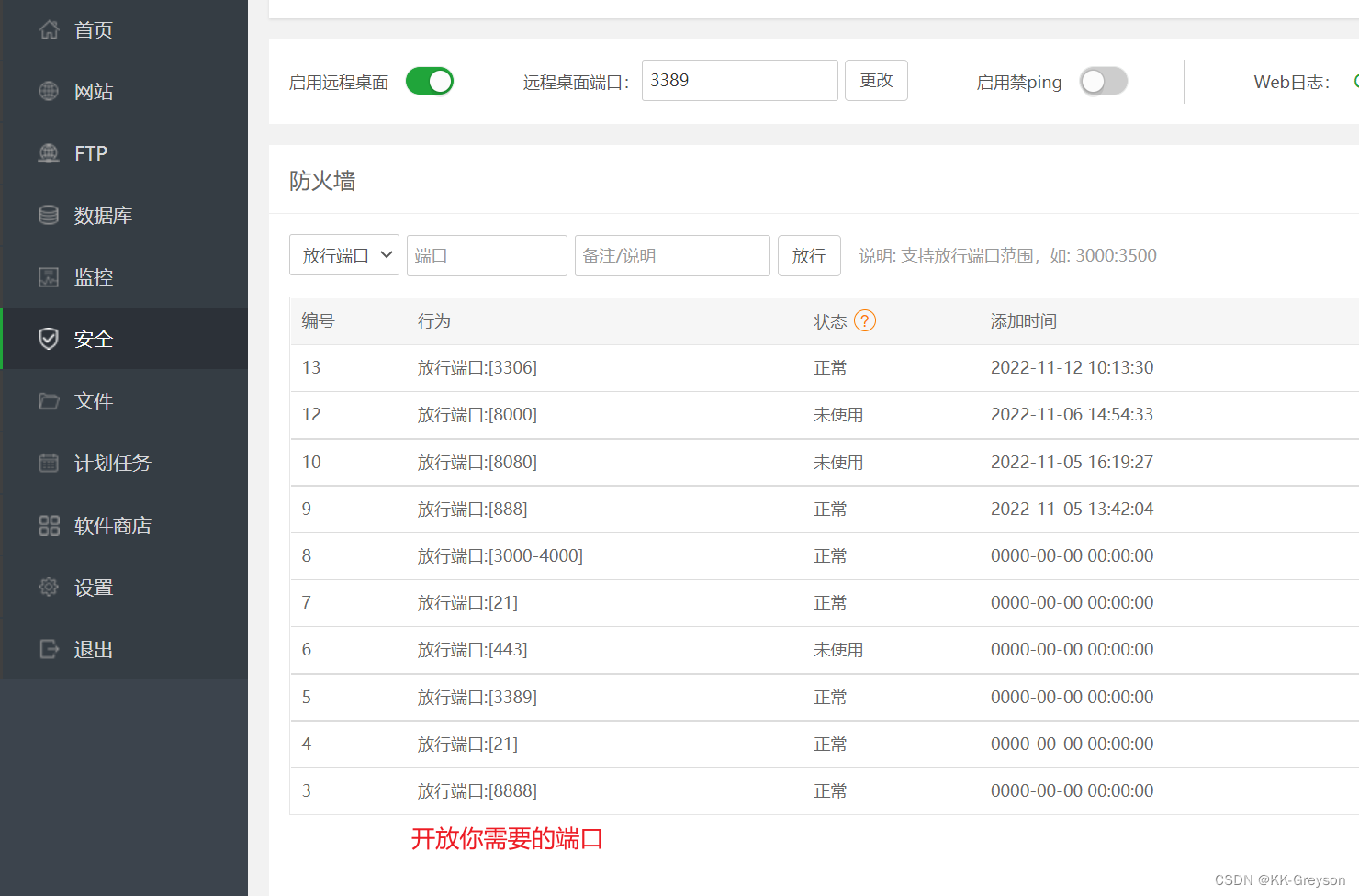1359x896 pixels.
Task: Focus the 远程桌面端口 field showing 3389
Action: [x=739, y=80]
